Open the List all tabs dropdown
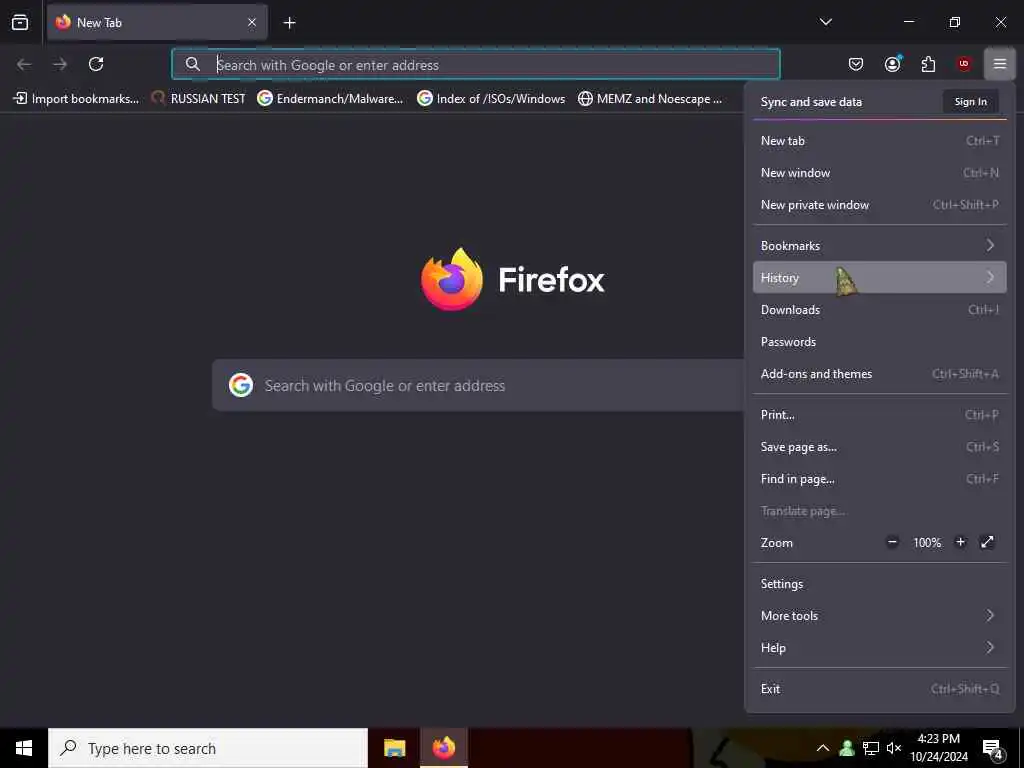This screenshot has width=1024, height=768. [825, 22]
